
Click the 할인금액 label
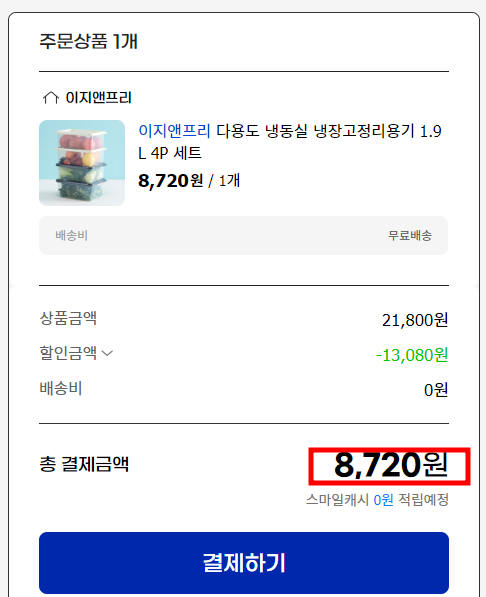pos(68,353)
